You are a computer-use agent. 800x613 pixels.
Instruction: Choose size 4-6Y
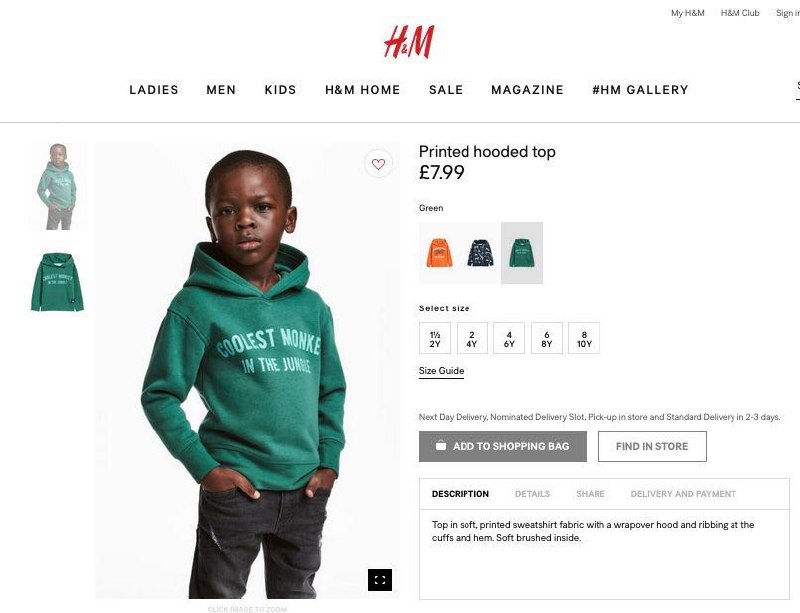point(509,338)
